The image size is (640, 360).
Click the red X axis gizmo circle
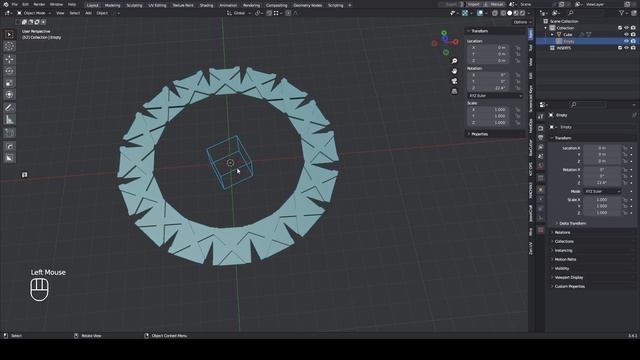tap(456, 42)
